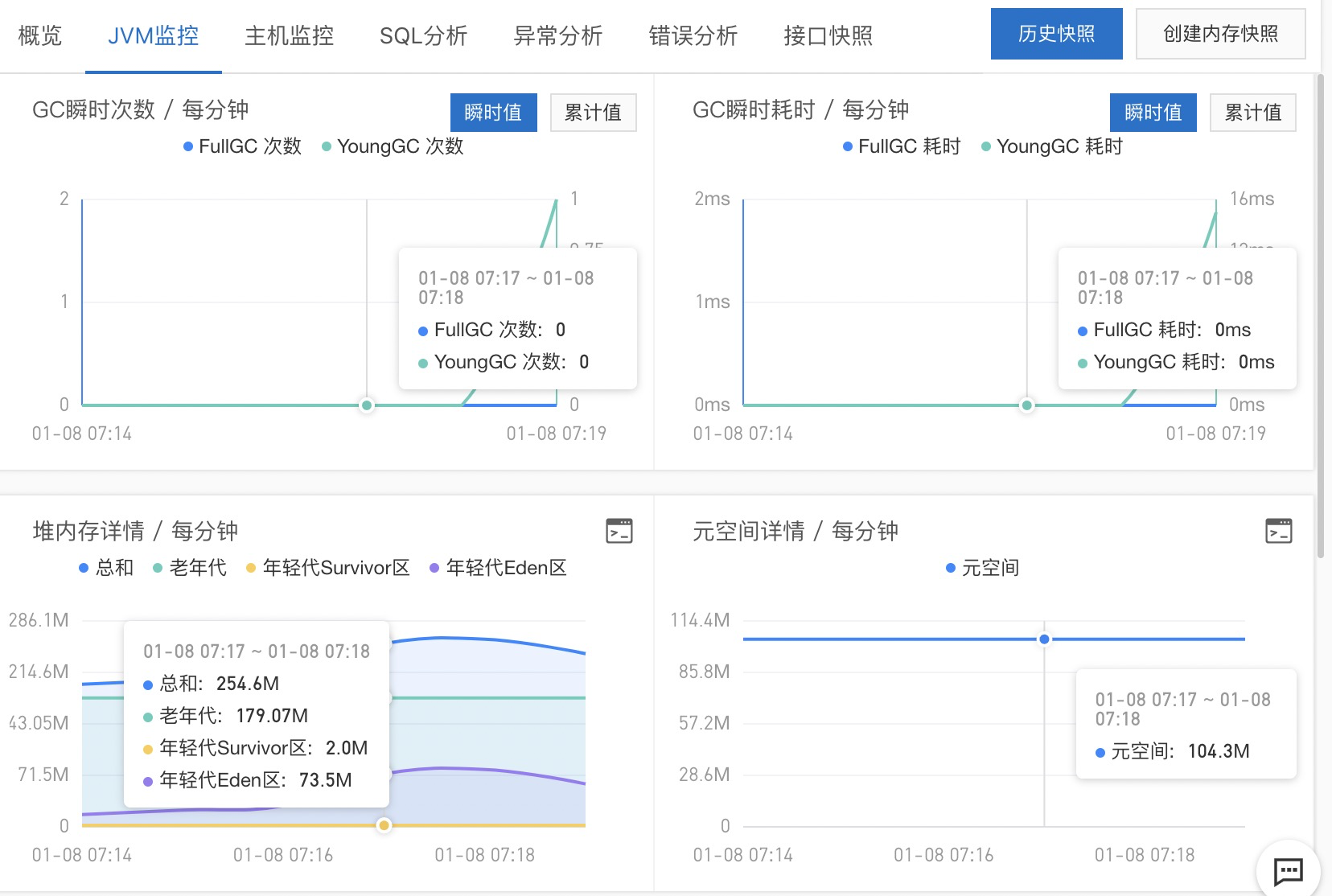Viewport: 1332px width, 896px height.
Task: Click the 创建内存快照 button
Action: [x=1220, y=34]
